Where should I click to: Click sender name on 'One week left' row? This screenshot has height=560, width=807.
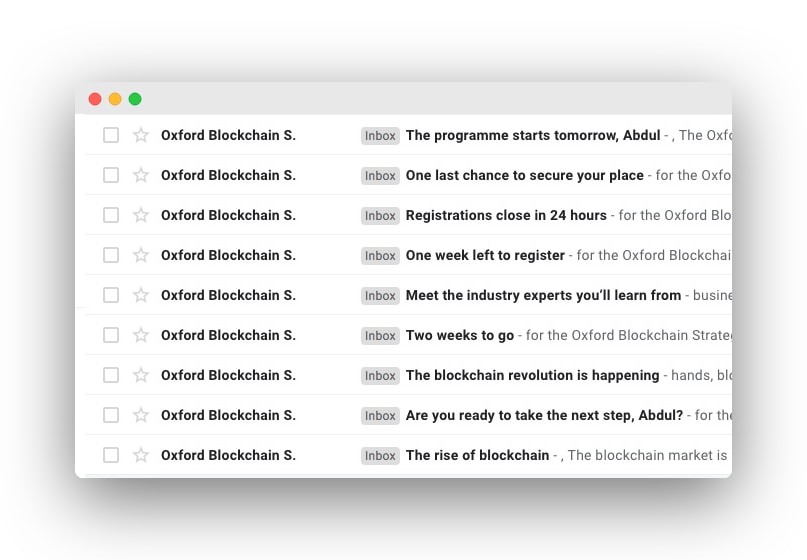[228, 255]
